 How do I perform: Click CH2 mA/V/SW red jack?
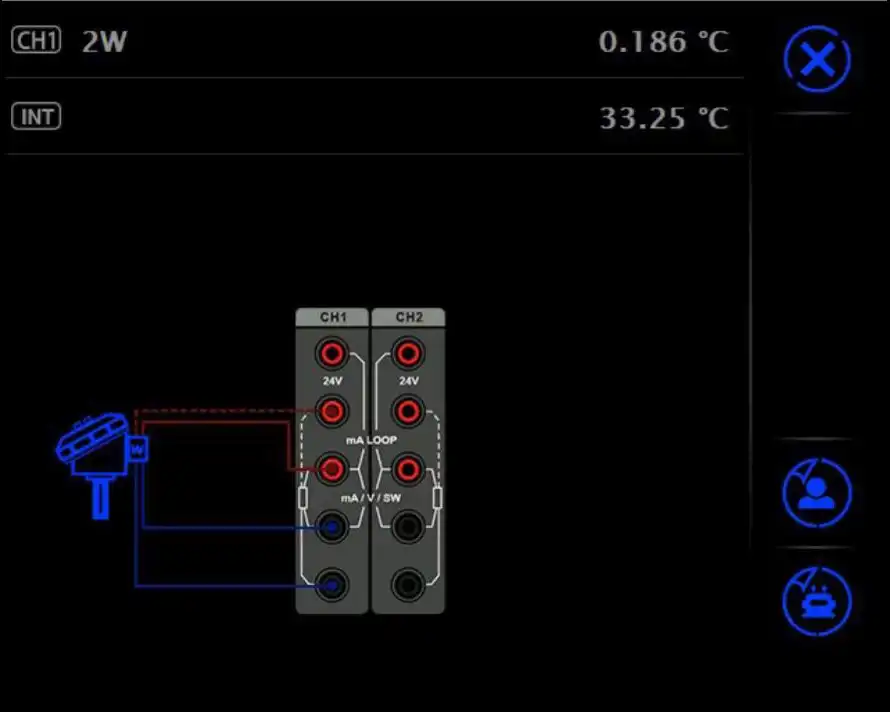408,469
